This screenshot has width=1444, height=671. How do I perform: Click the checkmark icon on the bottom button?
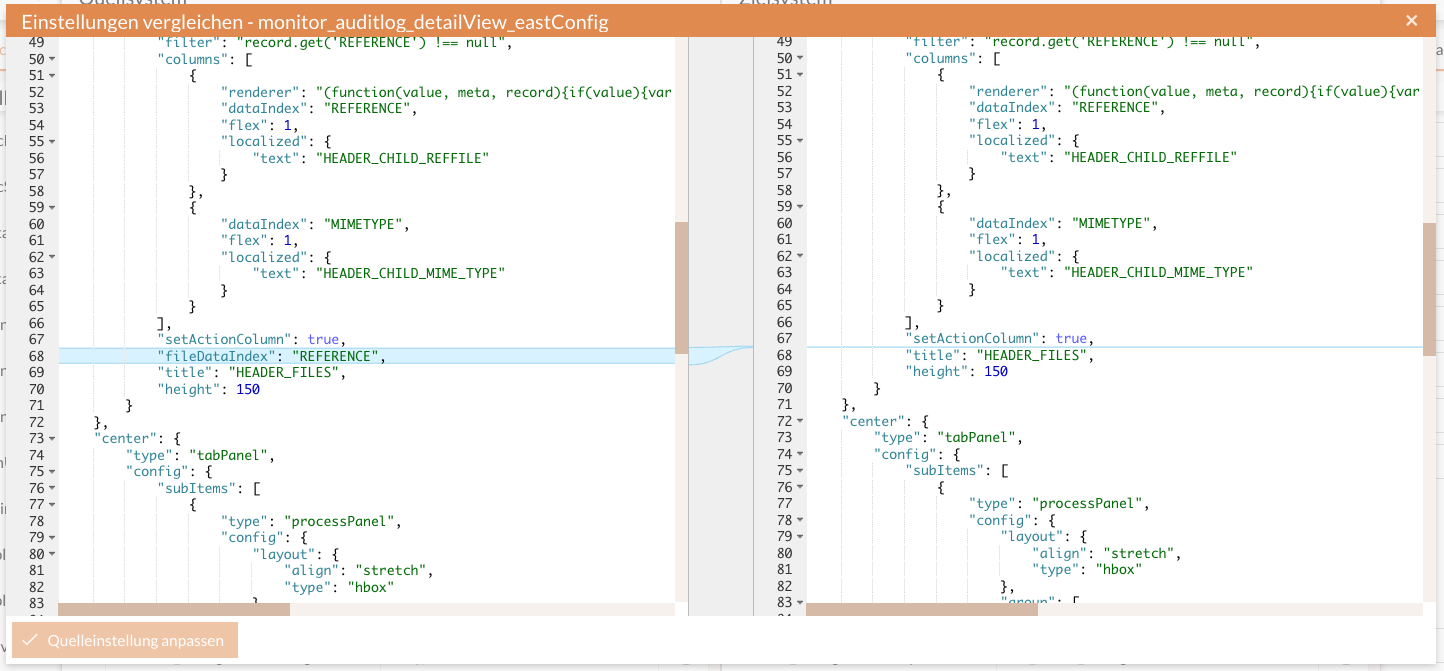[31, 640]
